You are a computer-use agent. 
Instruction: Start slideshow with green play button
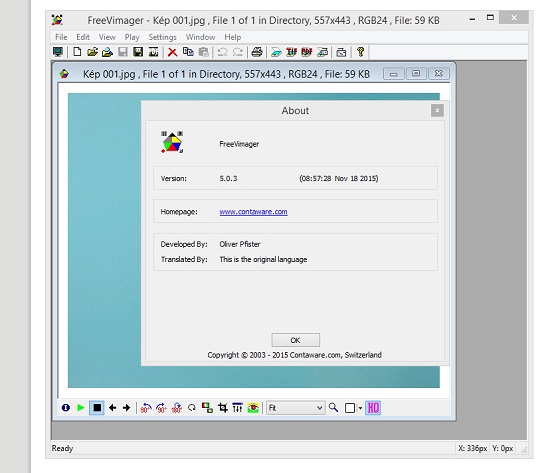click(81, 408)
